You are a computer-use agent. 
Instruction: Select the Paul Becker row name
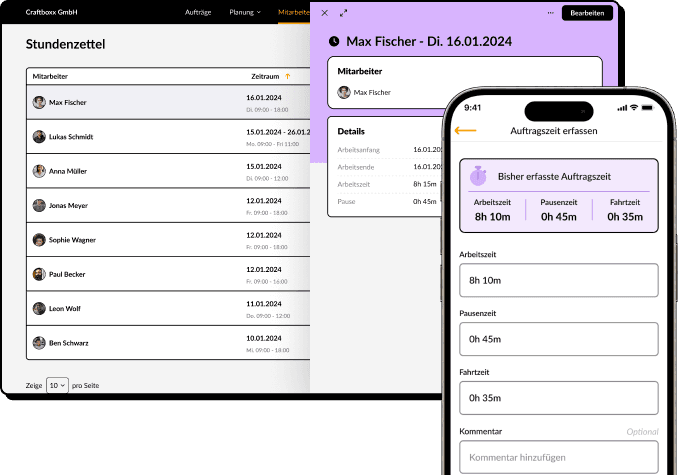(67, 274)
